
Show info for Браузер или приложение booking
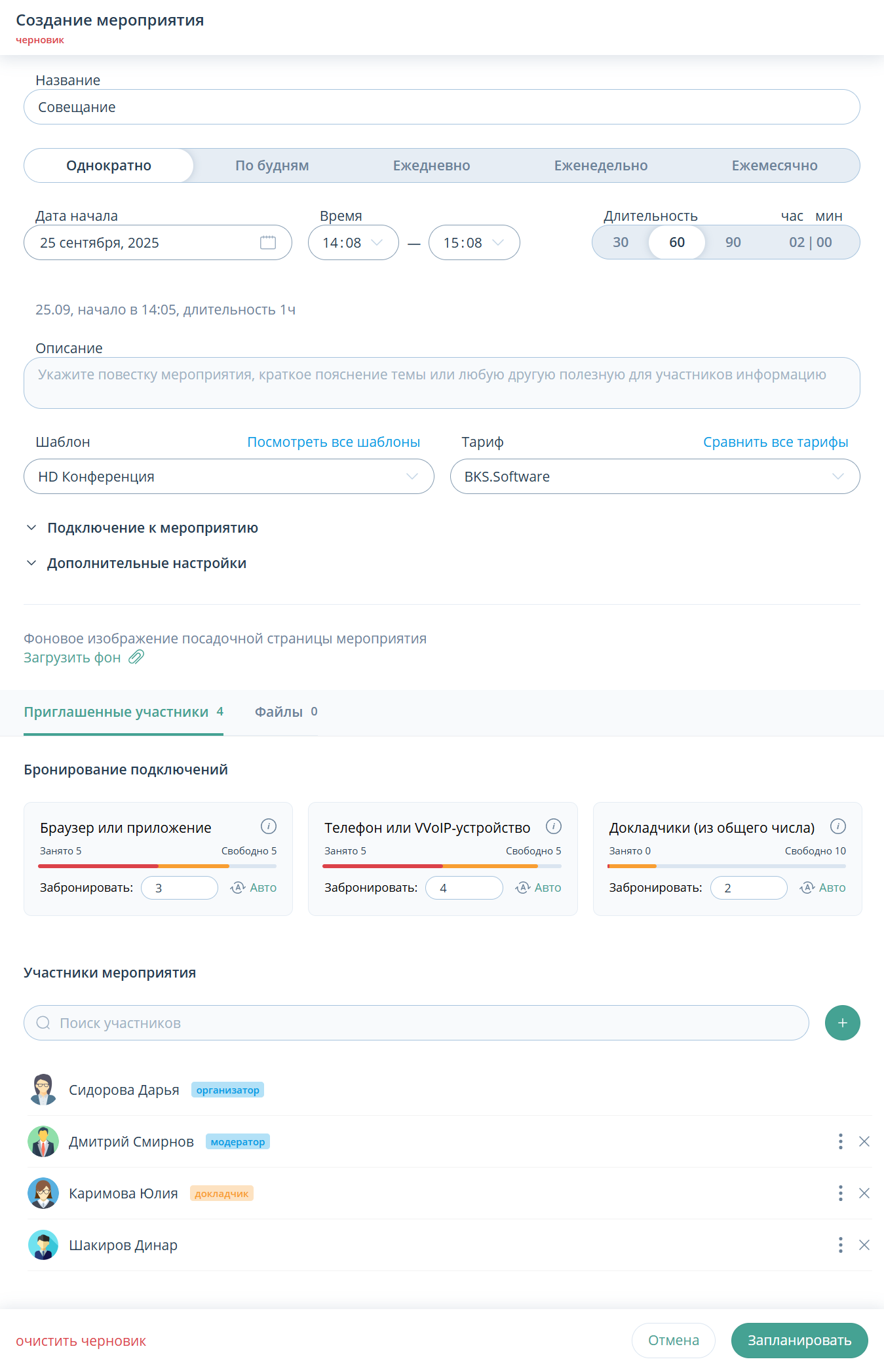[x=269, y=826]
